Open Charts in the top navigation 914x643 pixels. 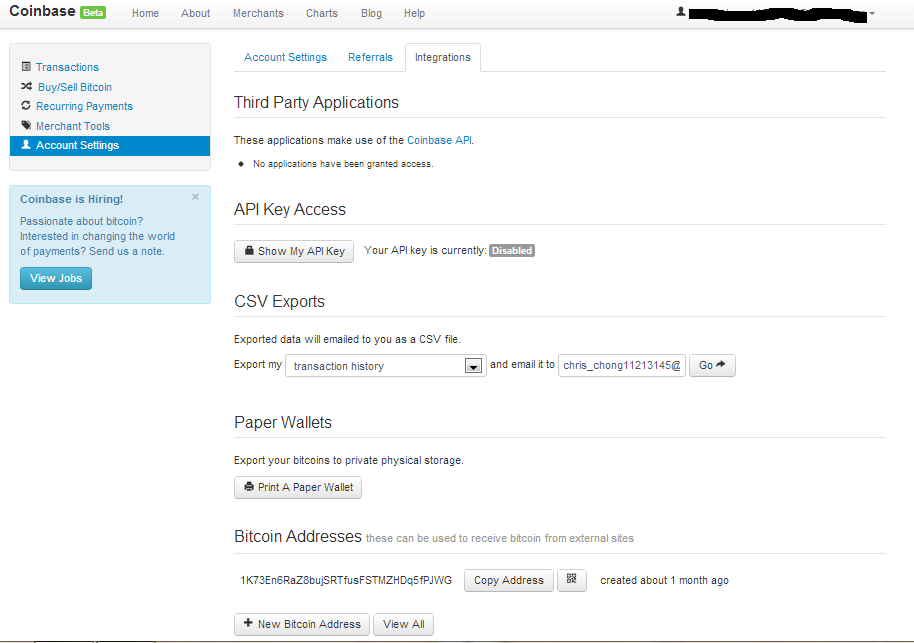point(322,13)
